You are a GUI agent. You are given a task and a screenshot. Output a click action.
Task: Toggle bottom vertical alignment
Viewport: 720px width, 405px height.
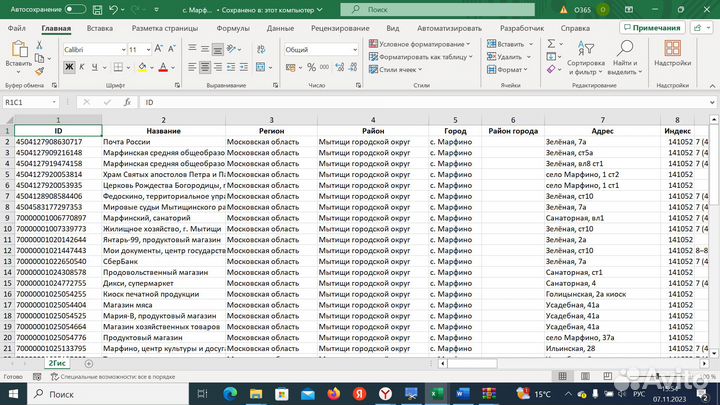click(x=218, y=49)
